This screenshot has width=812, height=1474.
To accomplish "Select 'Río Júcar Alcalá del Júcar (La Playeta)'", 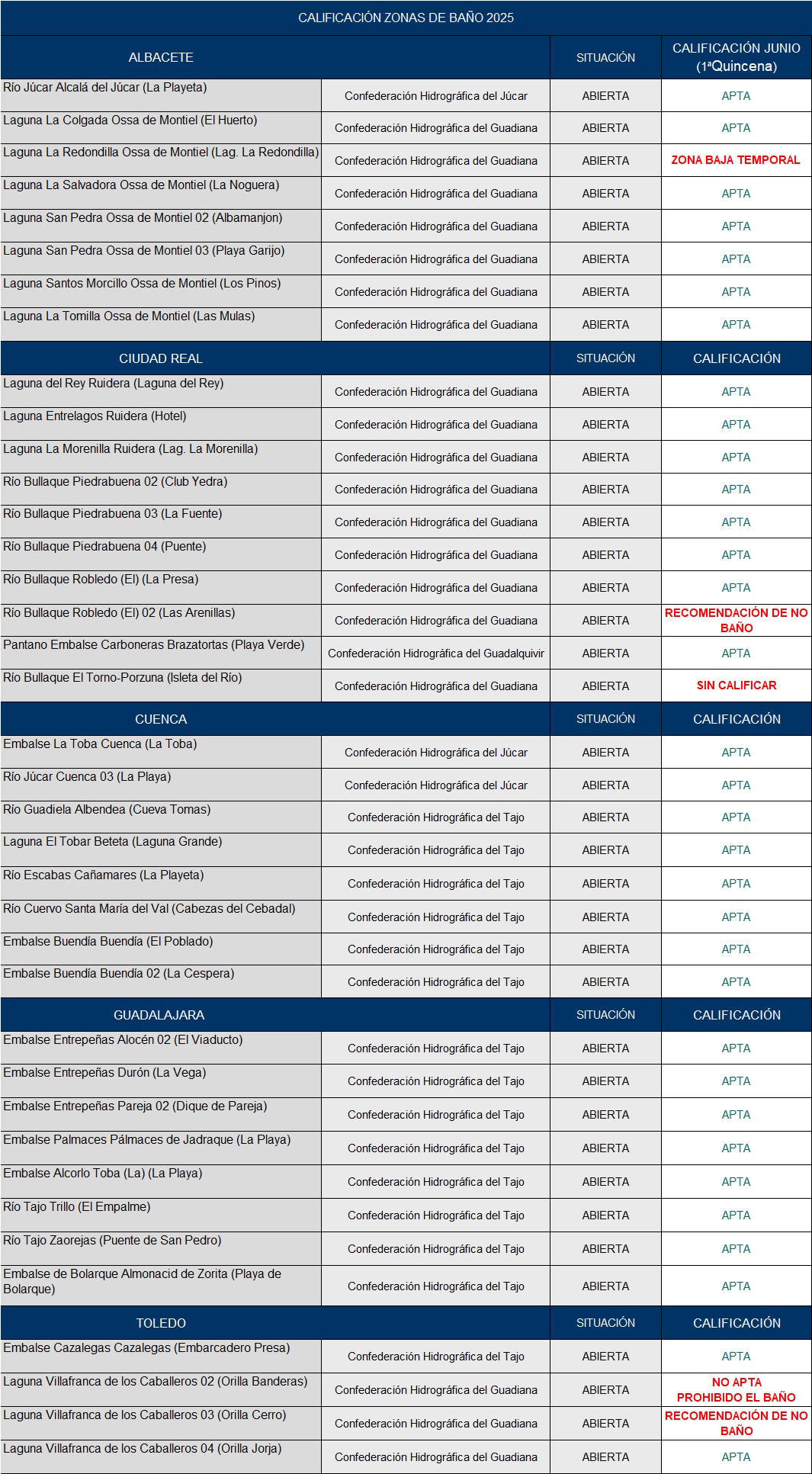I will point(105,88).
